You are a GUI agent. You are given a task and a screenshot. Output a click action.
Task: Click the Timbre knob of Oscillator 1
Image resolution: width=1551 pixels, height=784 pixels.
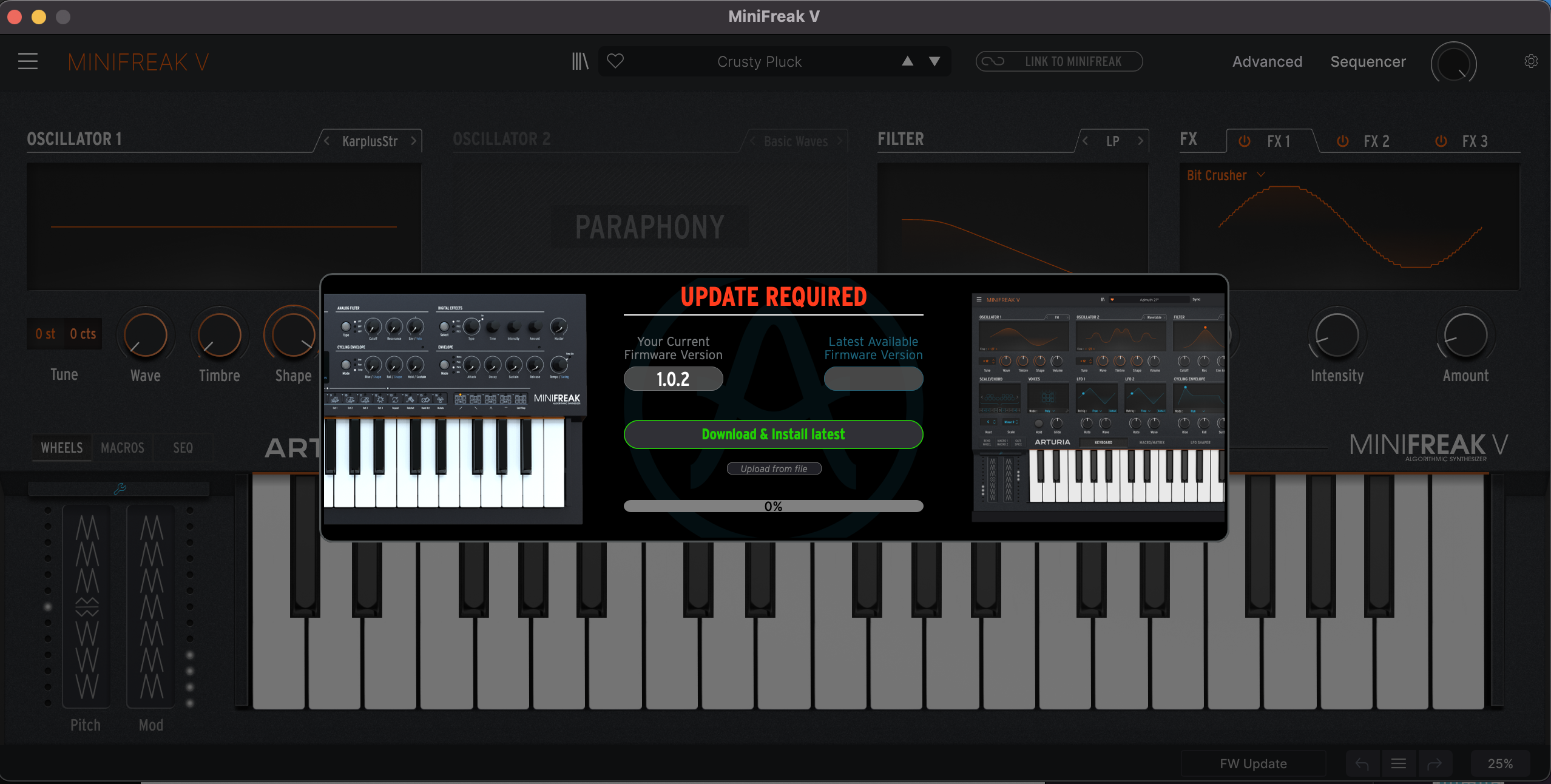(x=219, y=335)
